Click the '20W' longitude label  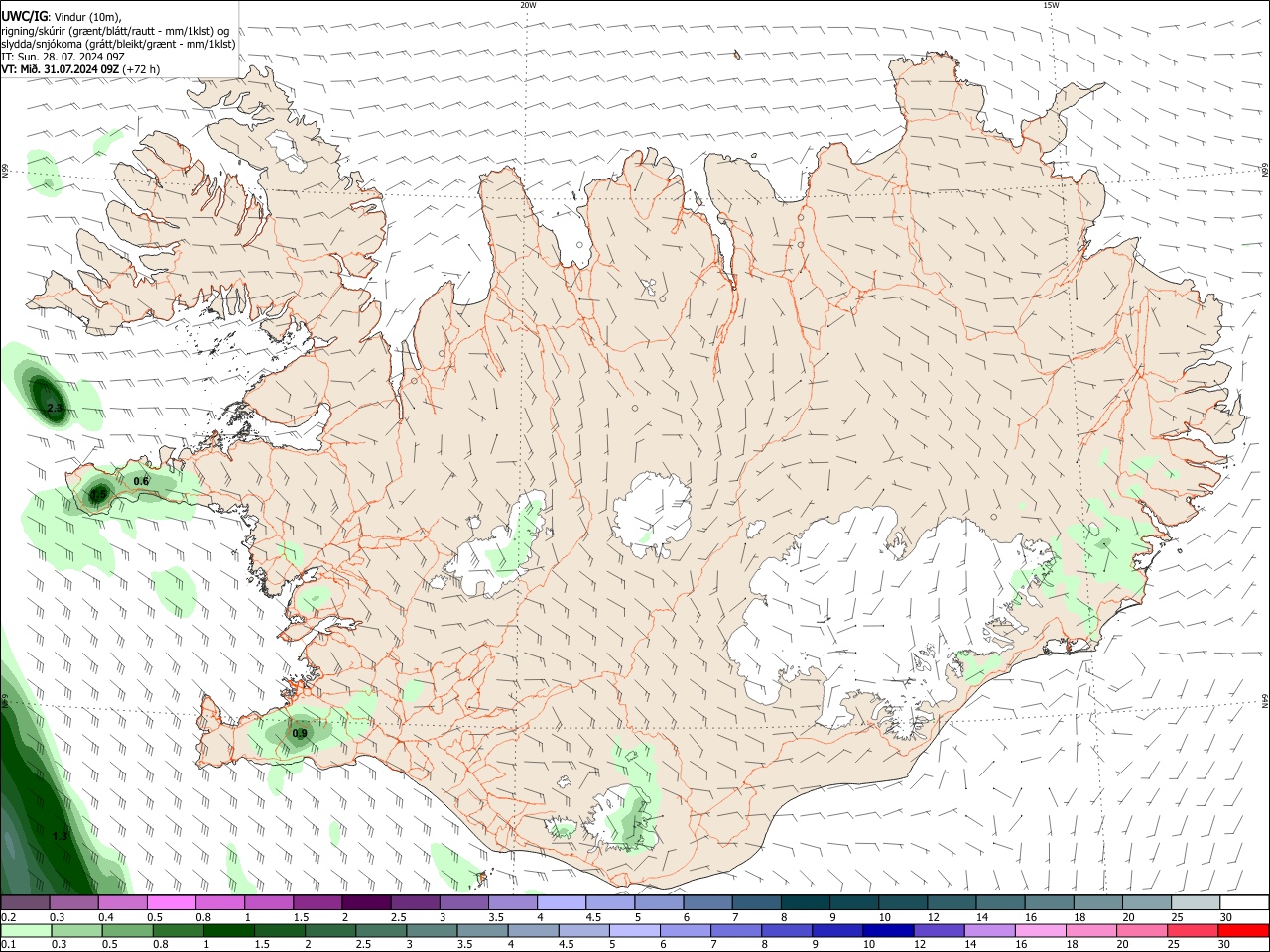528,5
